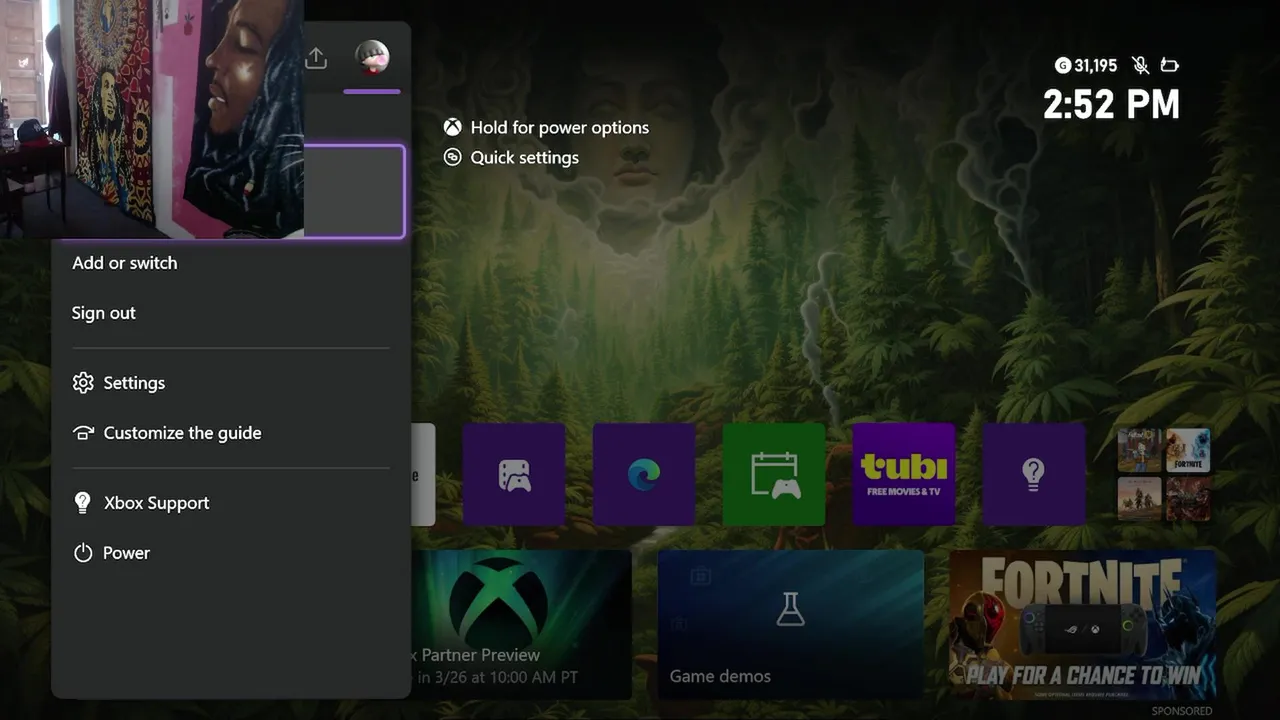Image resolution: width=1280 pixels, height=720 pixels.
Task: Open the Game demos card
Action: click(790, 624)
